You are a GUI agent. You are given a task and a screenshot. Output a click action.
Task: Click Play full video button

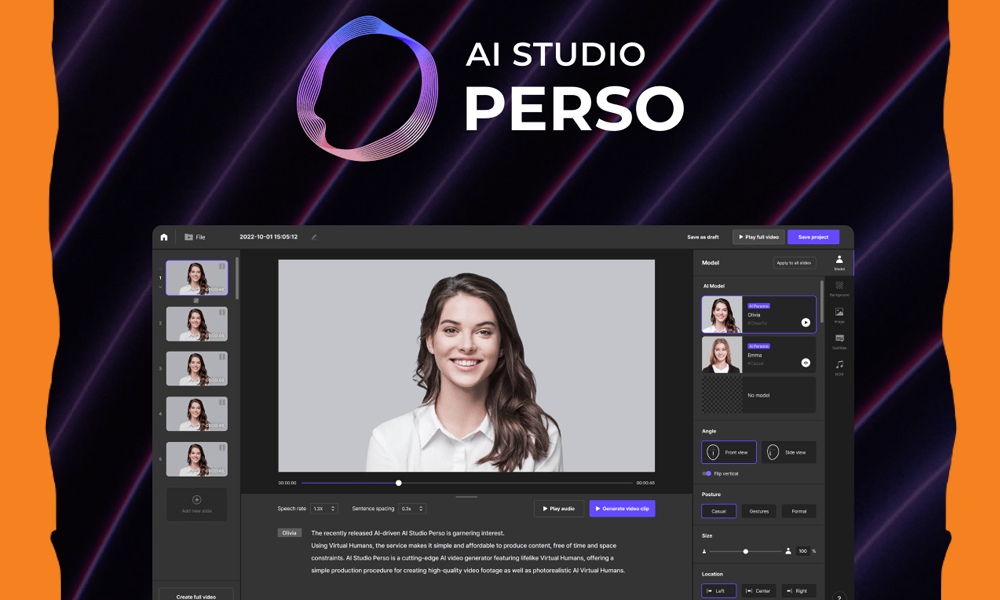point(758,237)
